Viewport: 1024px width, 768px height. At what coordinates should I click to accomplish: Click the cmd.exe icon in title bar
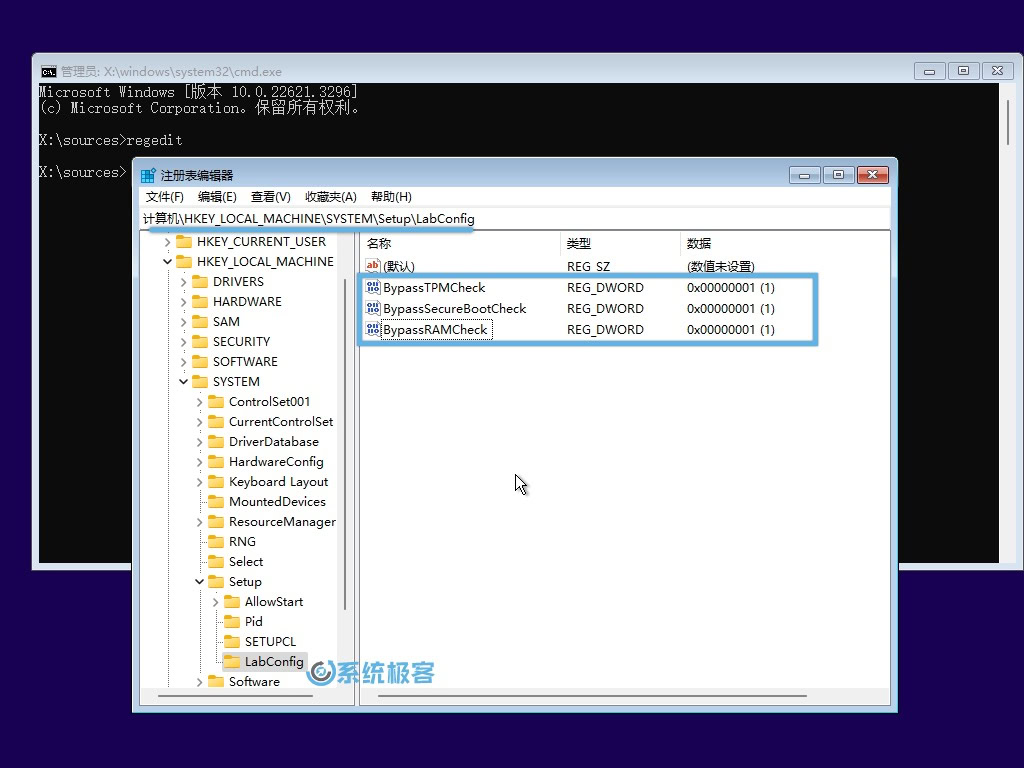click(x=48, y=71)
